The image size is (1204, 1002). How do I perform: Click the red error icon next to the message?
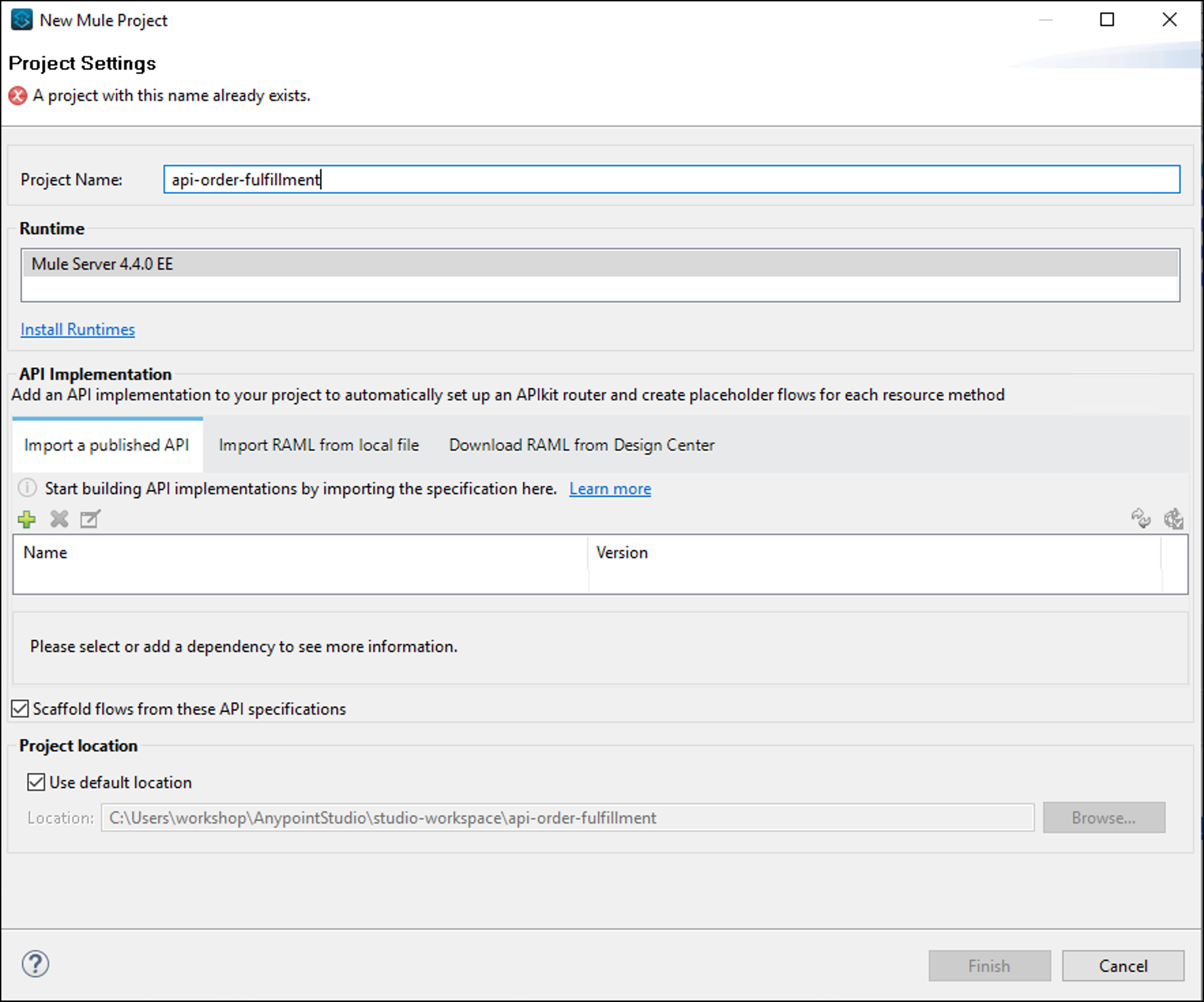(x=18, y=96)
